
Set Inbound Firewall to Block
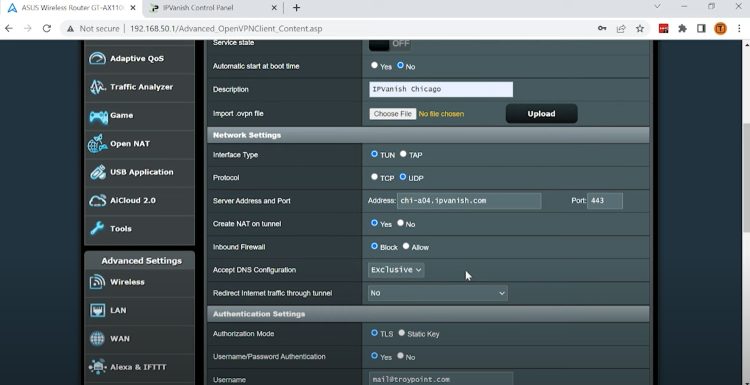coord(375,246)
